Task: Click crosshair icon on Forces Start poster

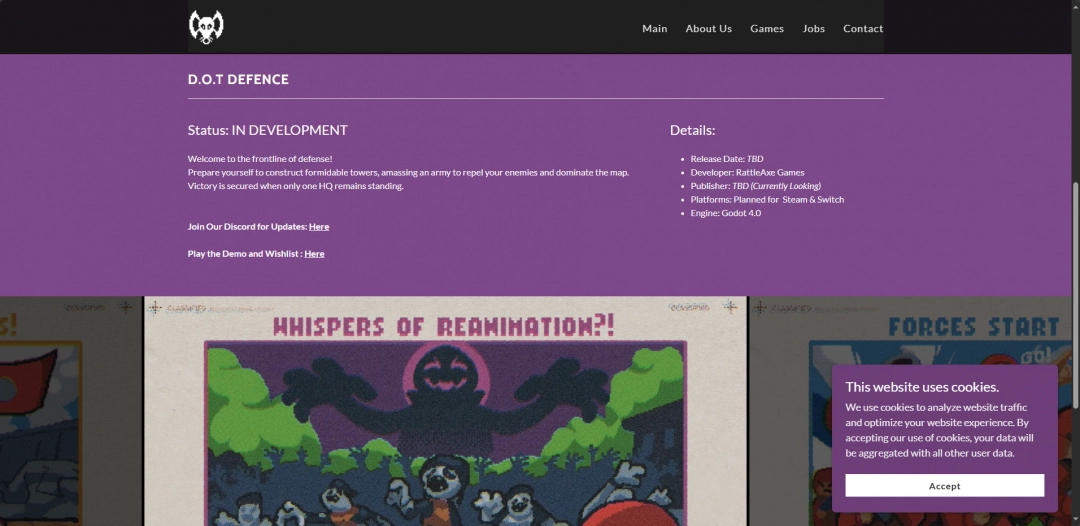Action: coord(762,308)
